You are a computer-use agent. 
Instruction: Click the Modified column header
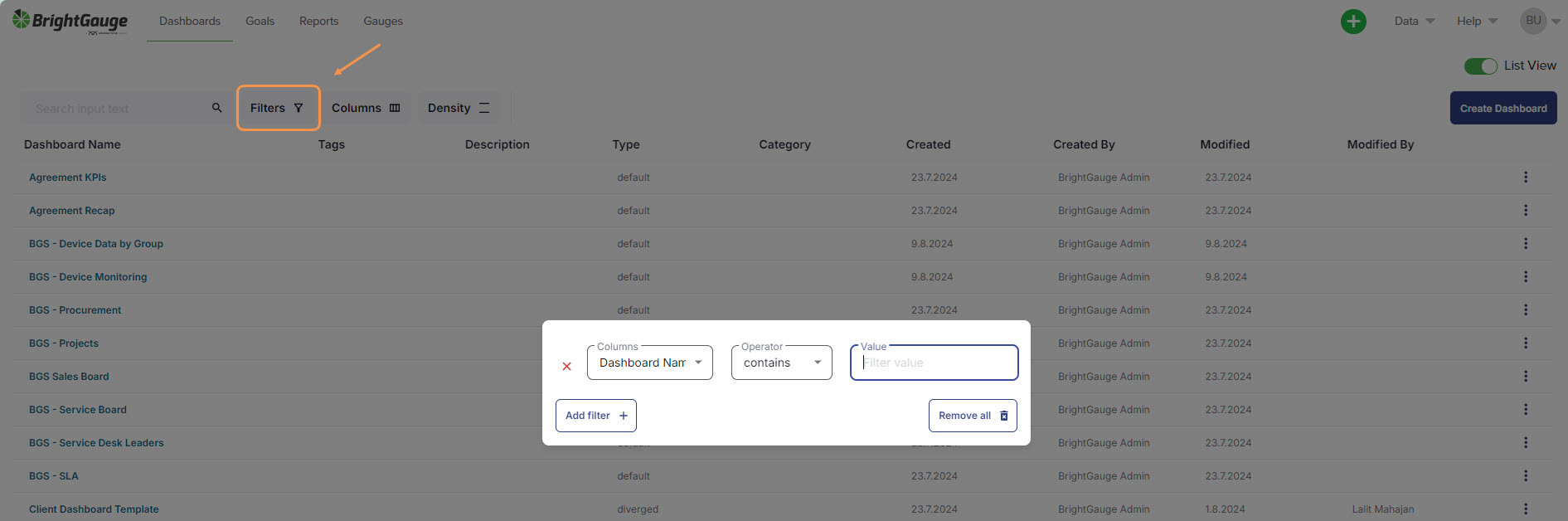pos(1225,144)
